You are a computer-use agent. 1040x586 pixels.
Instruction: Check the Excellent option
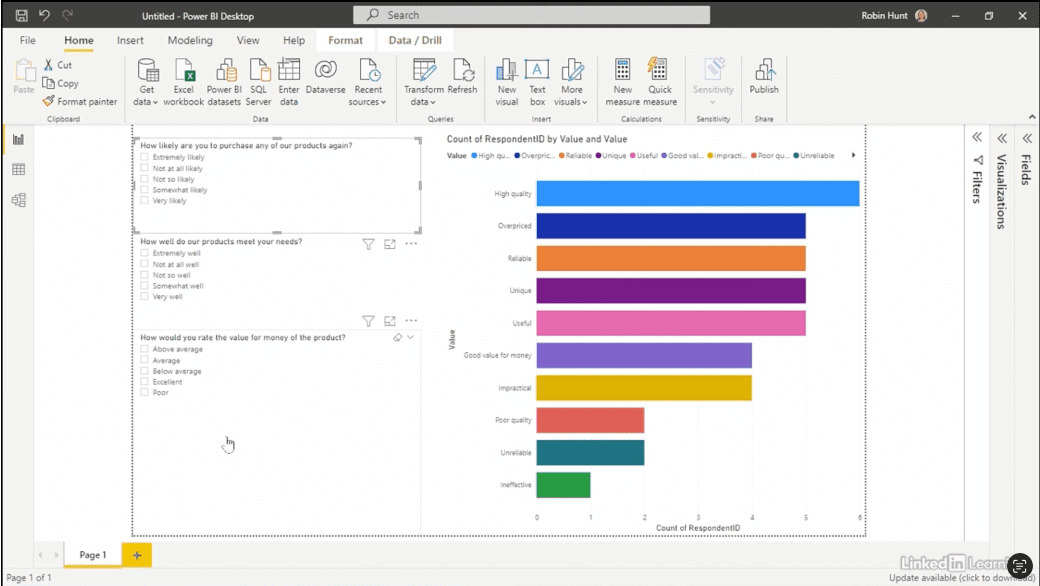(x=144, y=381)
